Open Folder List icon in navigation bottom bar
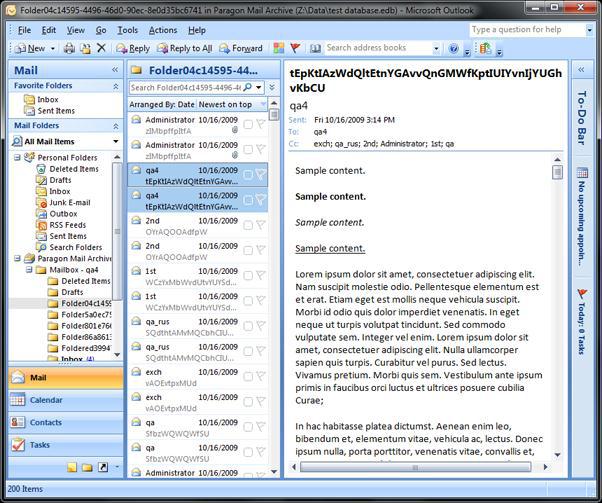This screenshot has height=503, width=602. pyautogui.click(x=87, y=467)
